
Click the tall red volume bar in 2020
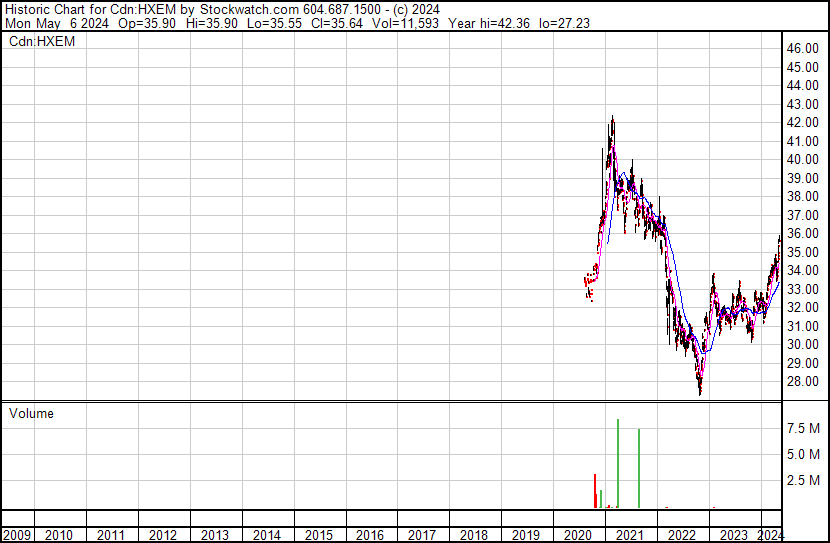pyautogui.click(x=595, y=491)
